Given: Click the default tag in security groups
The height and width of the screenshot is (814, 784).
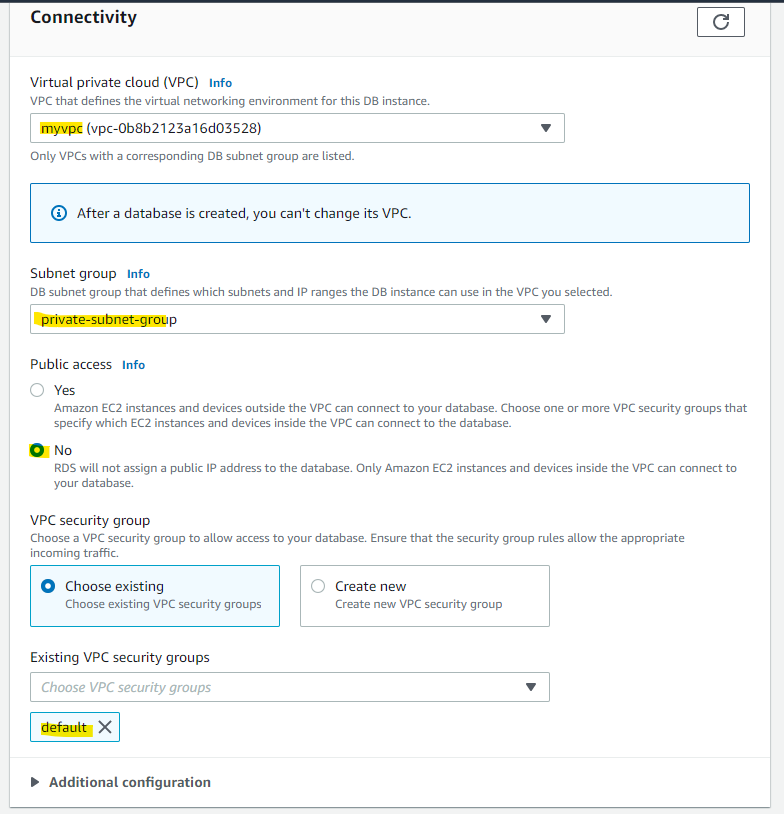Looking at the screenshot, I should tap(64, 727).
